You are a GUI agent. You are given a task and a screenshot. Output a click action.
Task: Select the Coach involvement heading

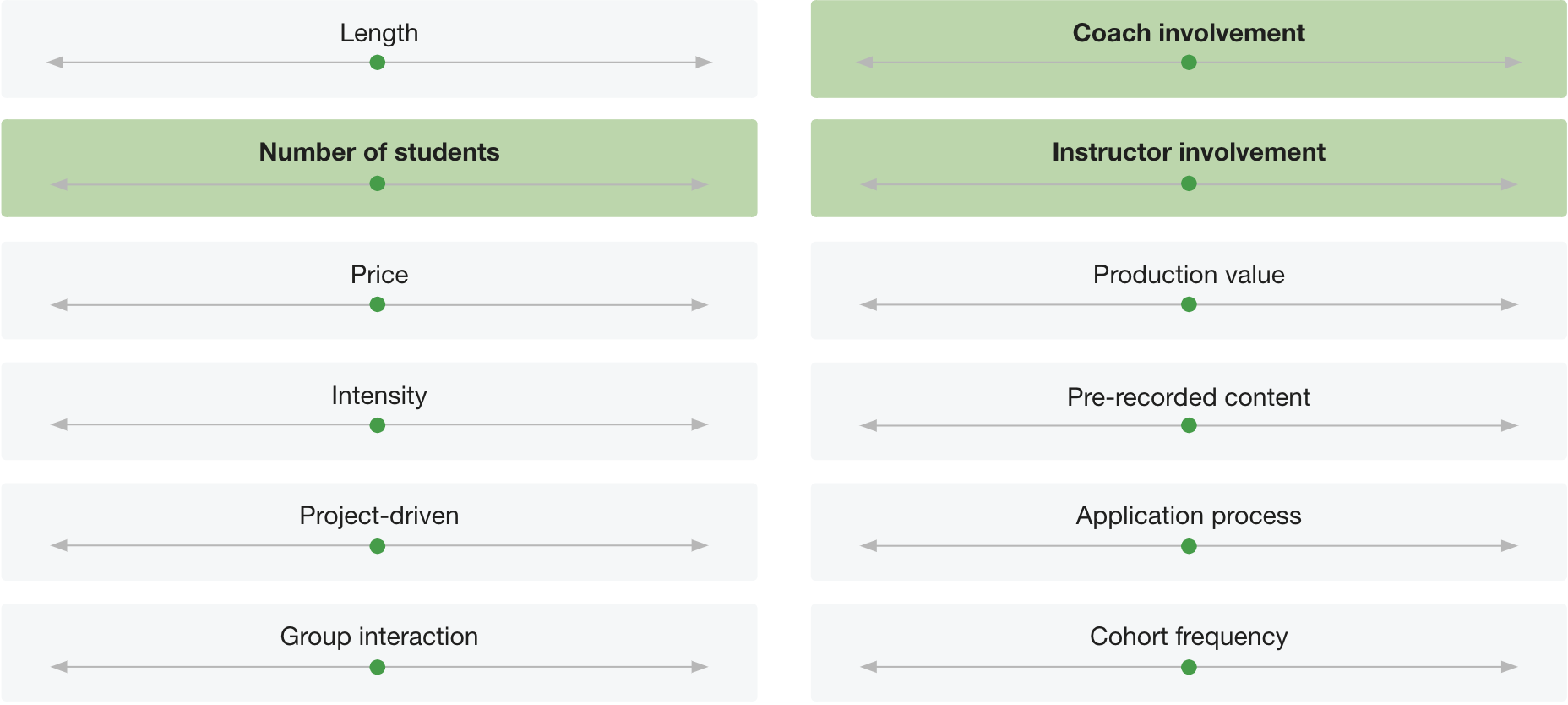[1189, 33]
